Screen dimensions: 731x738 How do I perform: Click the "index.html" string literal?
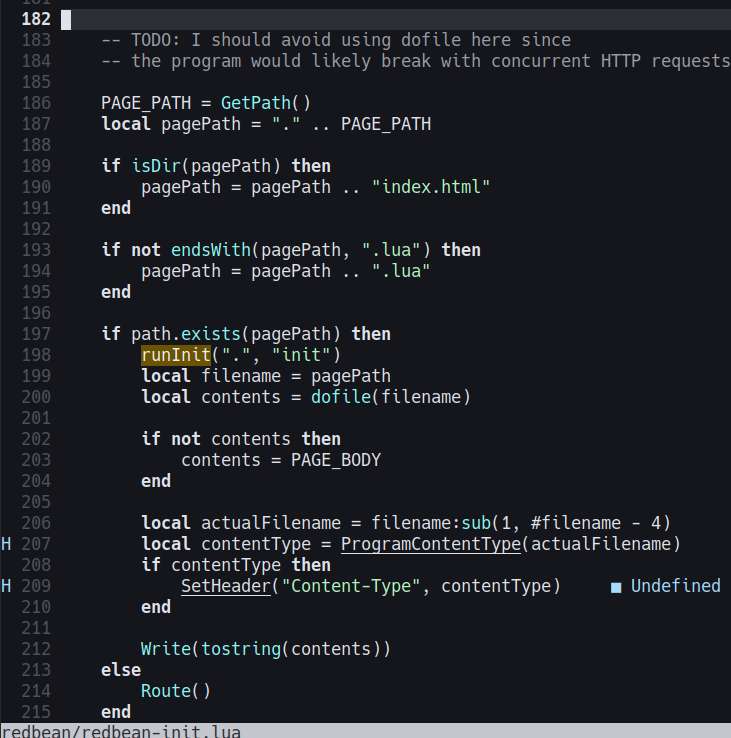431,187
